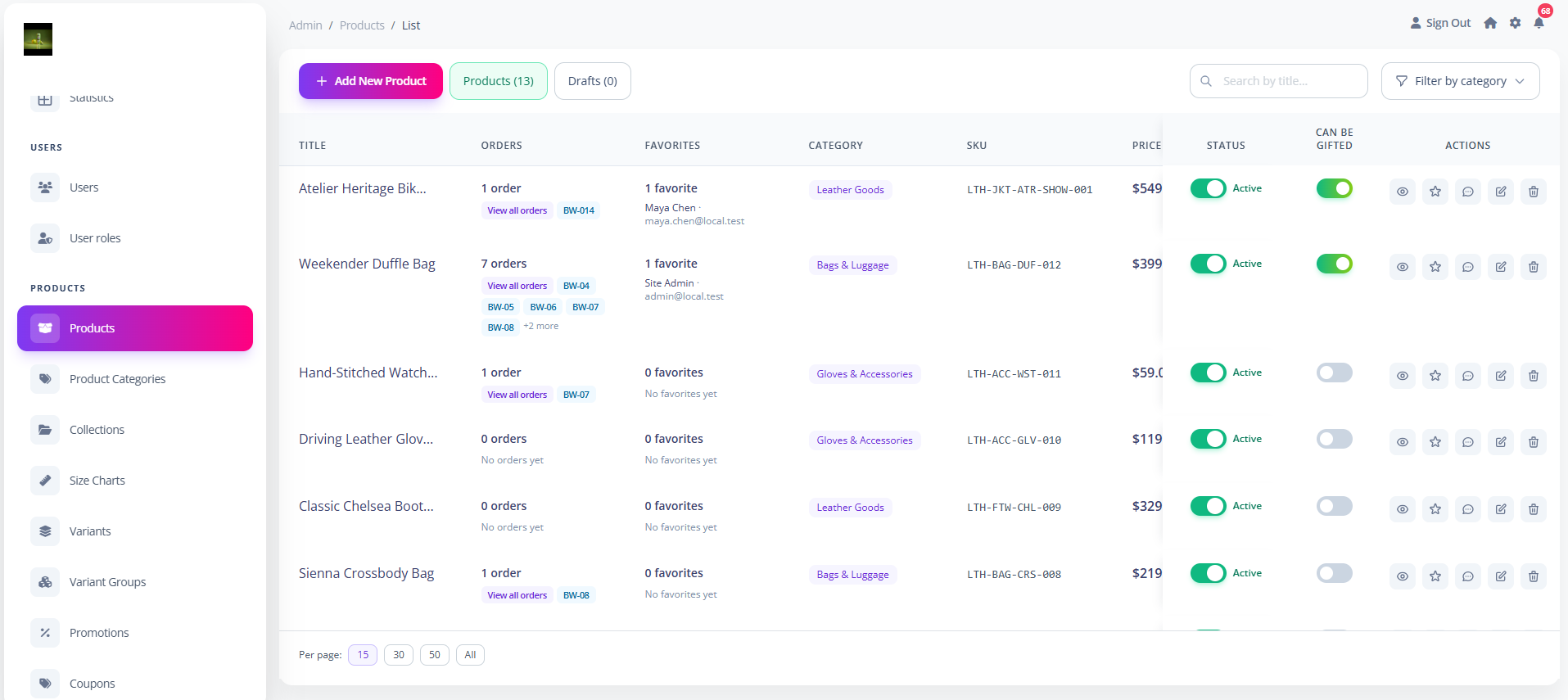
Task: Expand the +2 more order badges
Action: tap(541, 326)
